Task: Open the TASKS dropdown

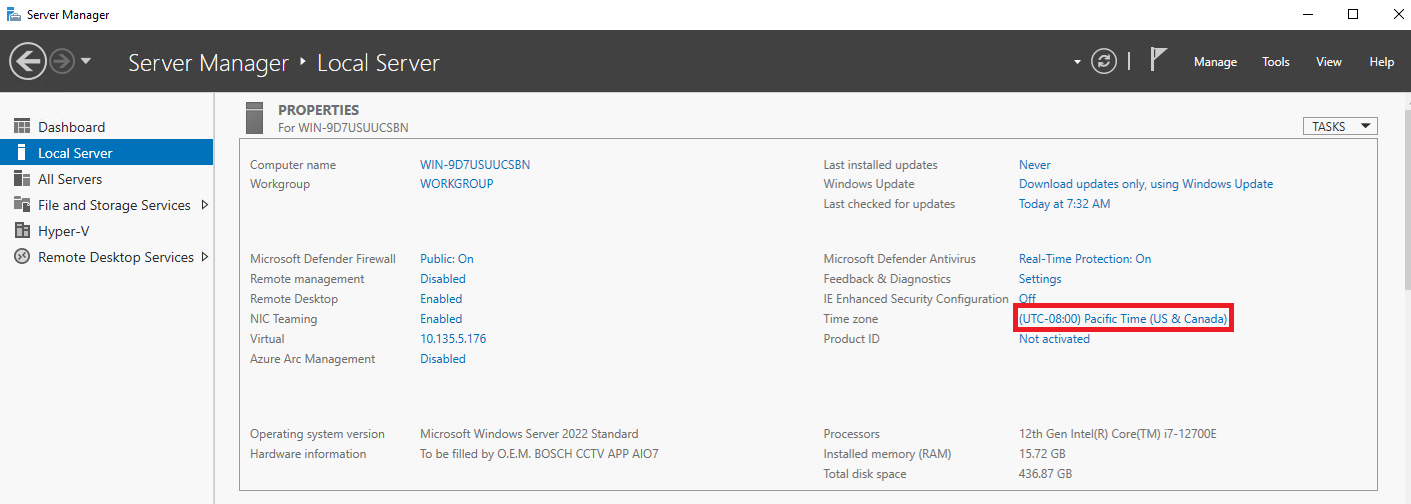Action: (x=1340, y=126)
